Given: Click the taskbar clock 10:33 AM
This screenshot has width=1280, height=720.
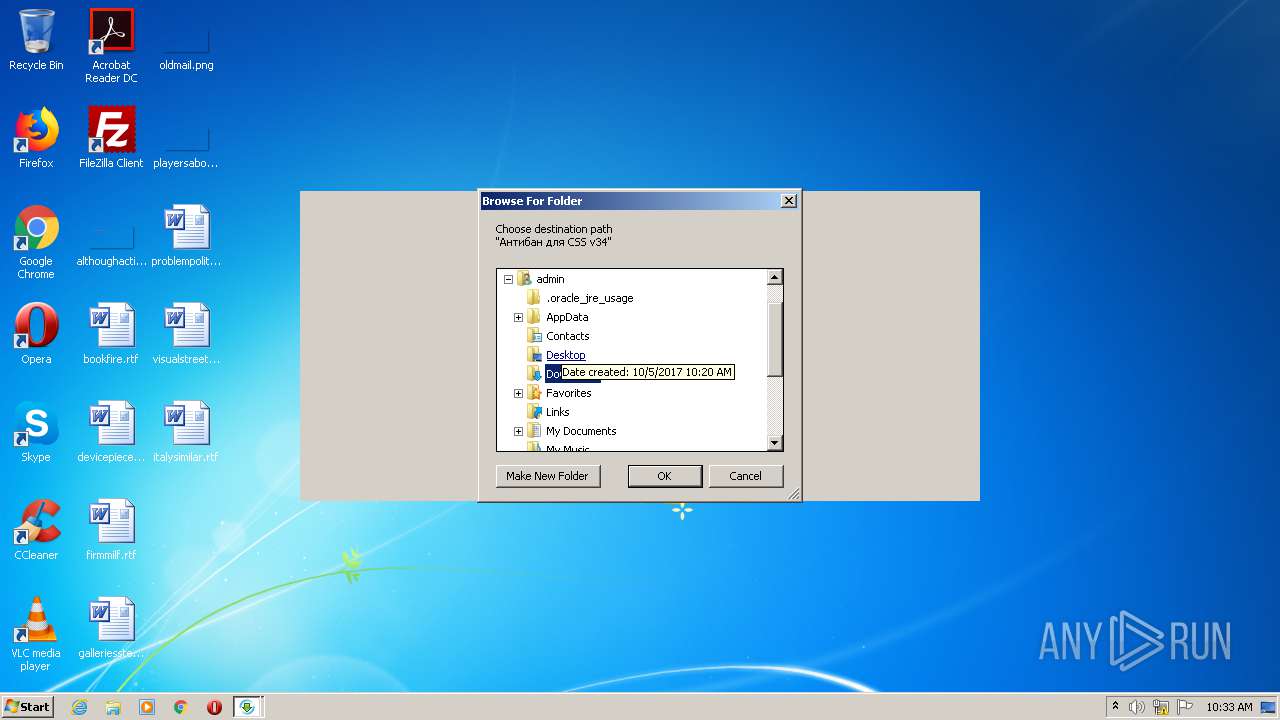Looking at the screenshot, I should [x=1229, y=707].
